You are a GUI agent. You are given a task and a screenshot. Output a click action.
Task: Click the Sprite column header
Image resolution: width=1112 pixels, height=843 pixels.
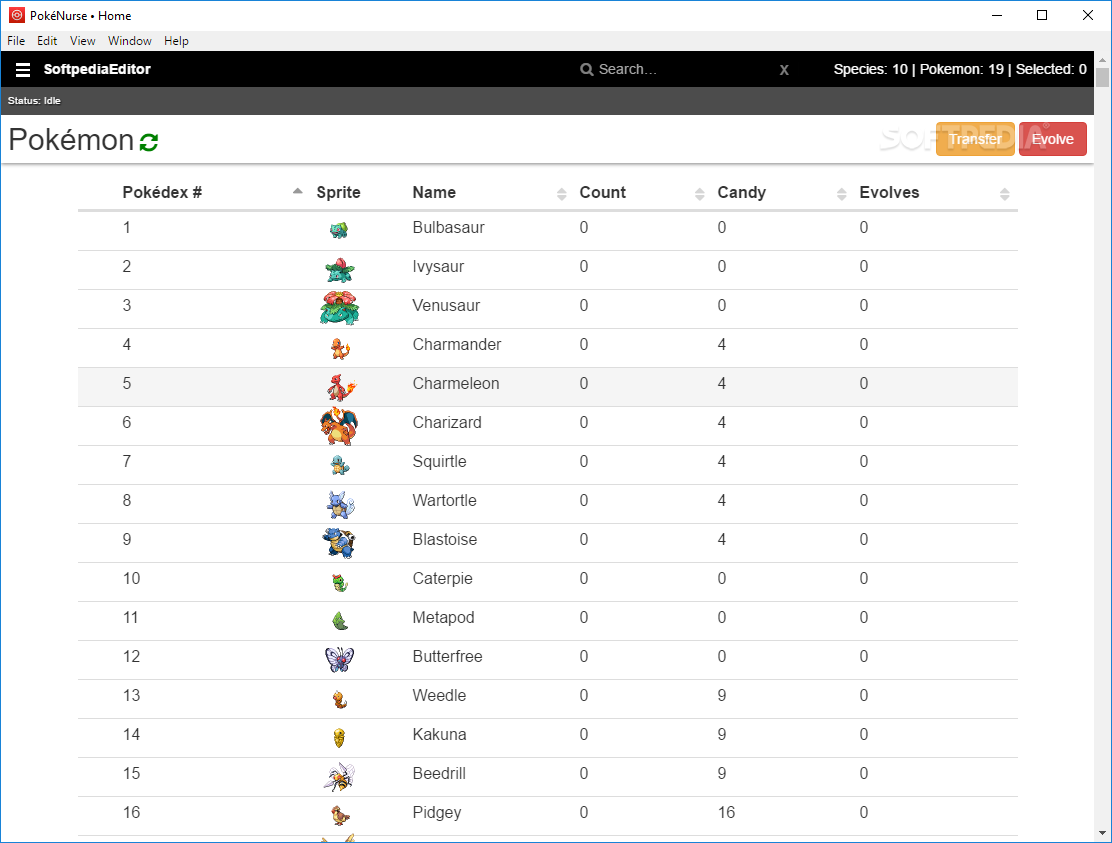338,193
